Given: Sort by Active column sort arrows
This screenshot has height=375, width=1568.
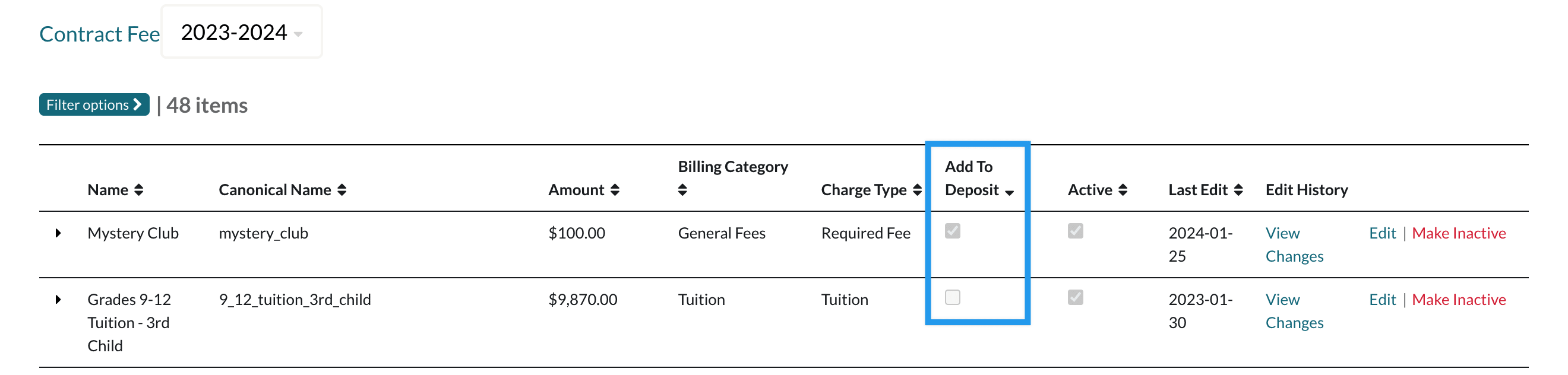Looking at the screenshot, I should [1123, 190].
